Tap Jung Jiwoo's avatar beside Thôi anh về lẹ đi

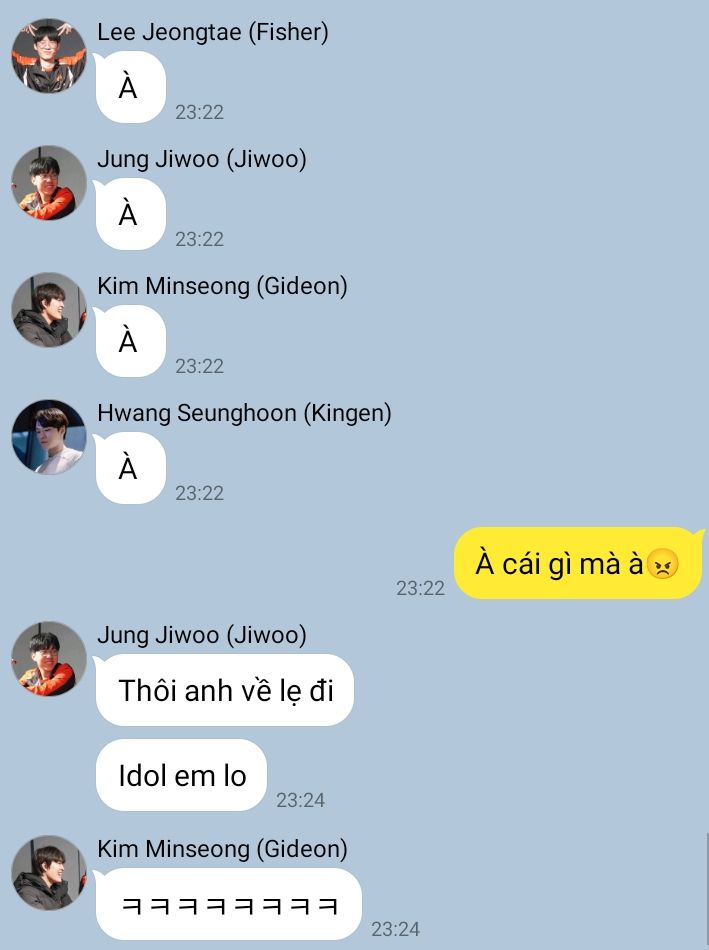tap(49, 659)
